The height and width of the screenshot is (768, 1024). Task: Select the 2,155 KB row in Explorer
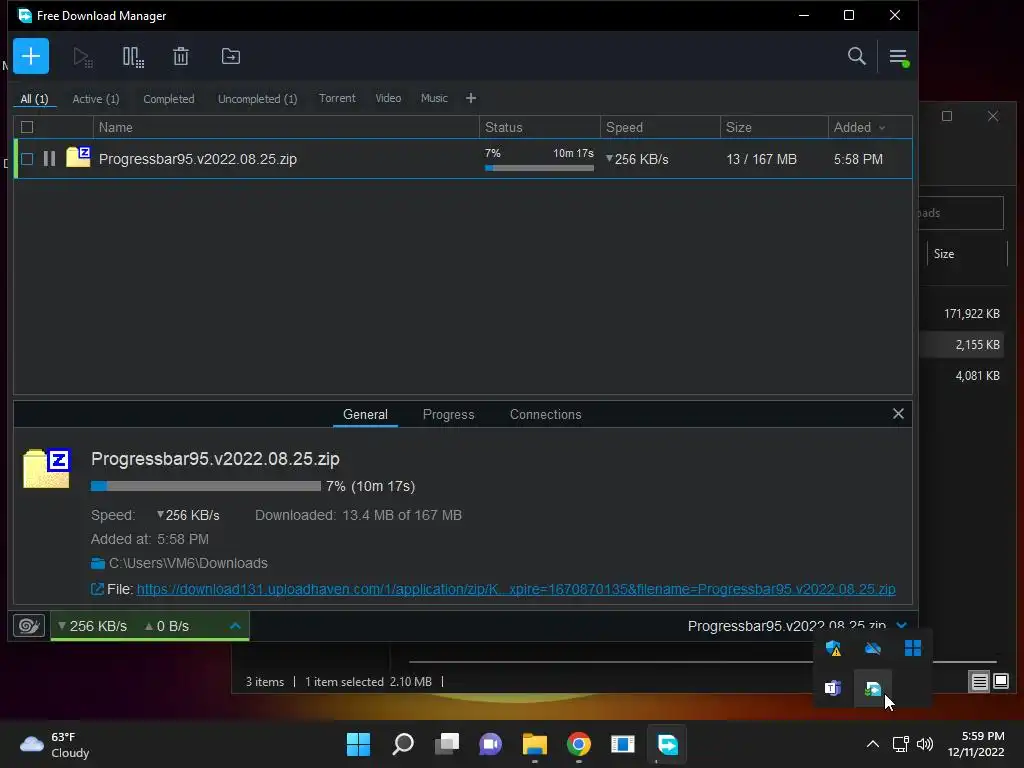961,345
